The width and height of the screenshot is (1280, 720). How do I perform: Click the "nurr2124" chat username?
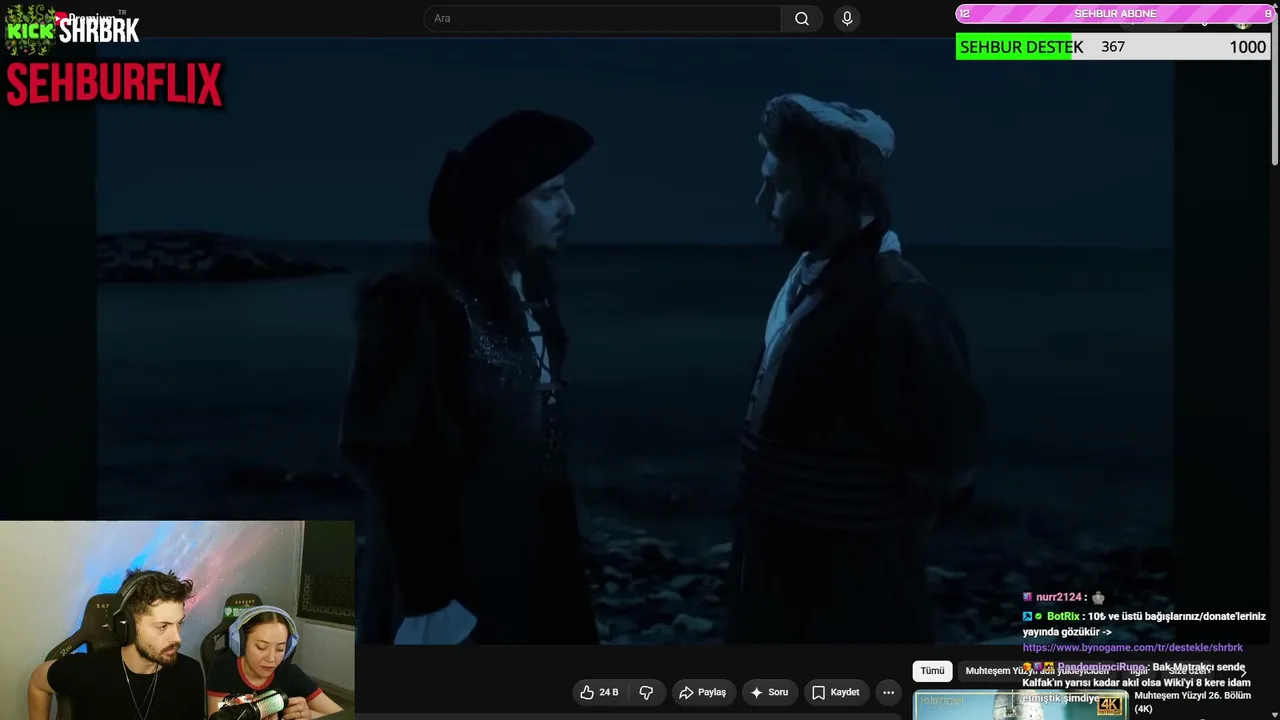1058,597
